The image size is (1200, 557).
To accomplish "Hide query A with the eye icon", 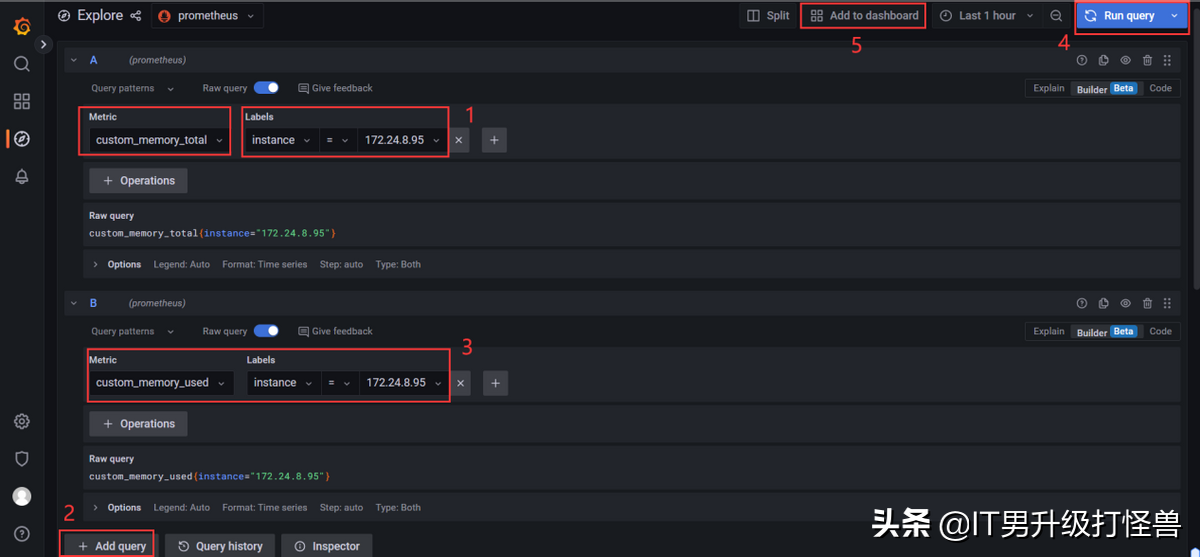I will 1125,61.
